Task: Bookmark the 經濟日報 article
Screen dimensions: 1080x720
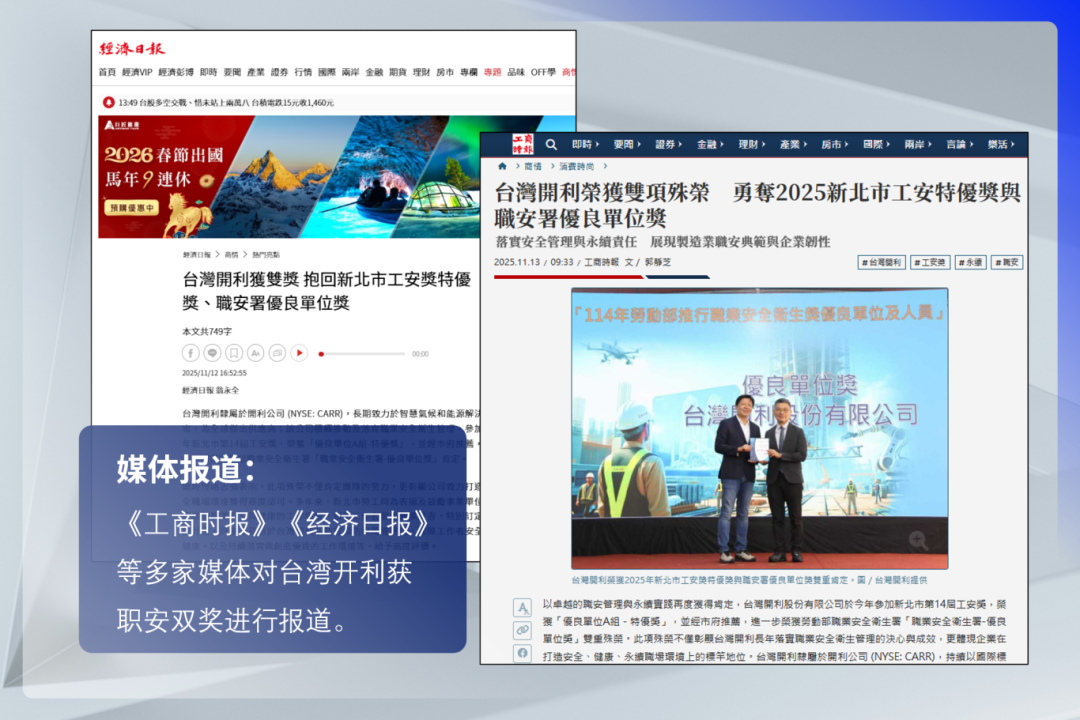Action: click(234, 353)
